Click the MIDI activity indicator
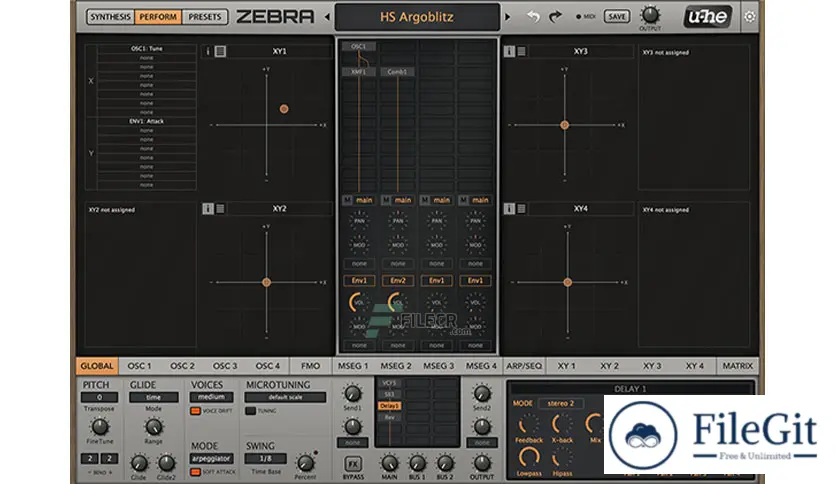Screen dimensions: 836x484 pos(585,17)
